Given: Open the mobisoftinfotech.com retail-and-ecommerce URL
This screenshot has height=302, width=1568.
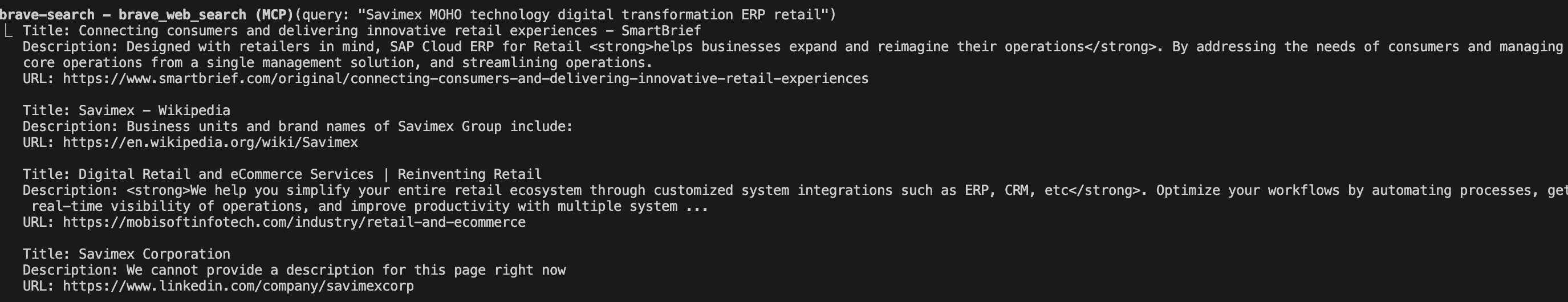Looking at the screenshot, I should [294, 222].
